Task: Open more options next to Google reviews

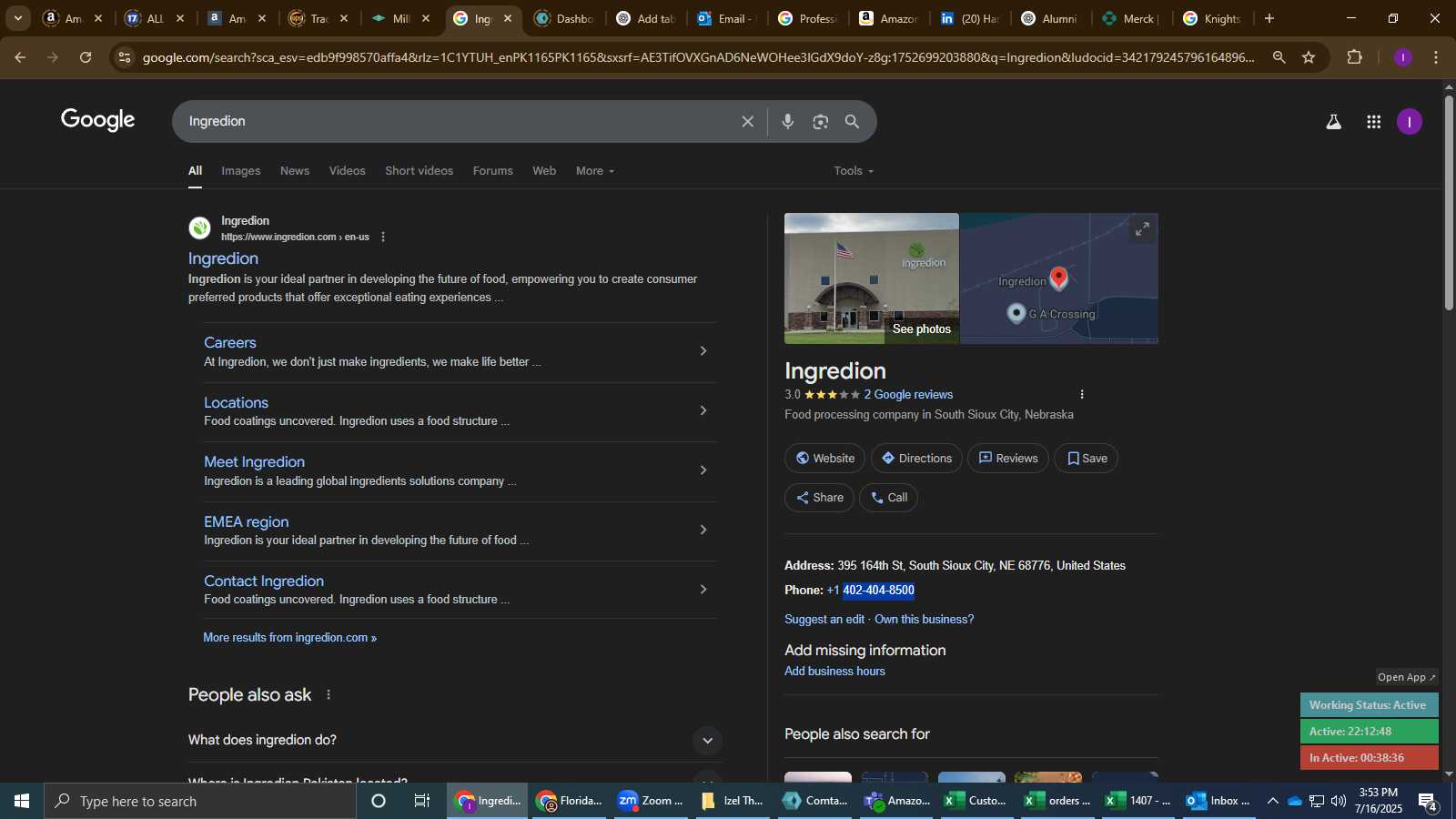Action: [1082, 394]
